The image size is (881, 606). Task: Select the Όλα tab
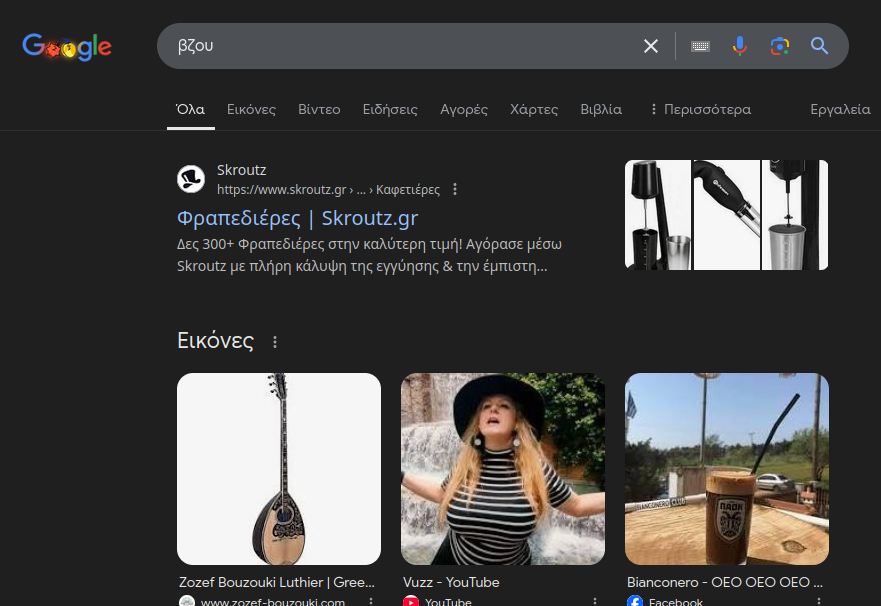tap(190, 110)
